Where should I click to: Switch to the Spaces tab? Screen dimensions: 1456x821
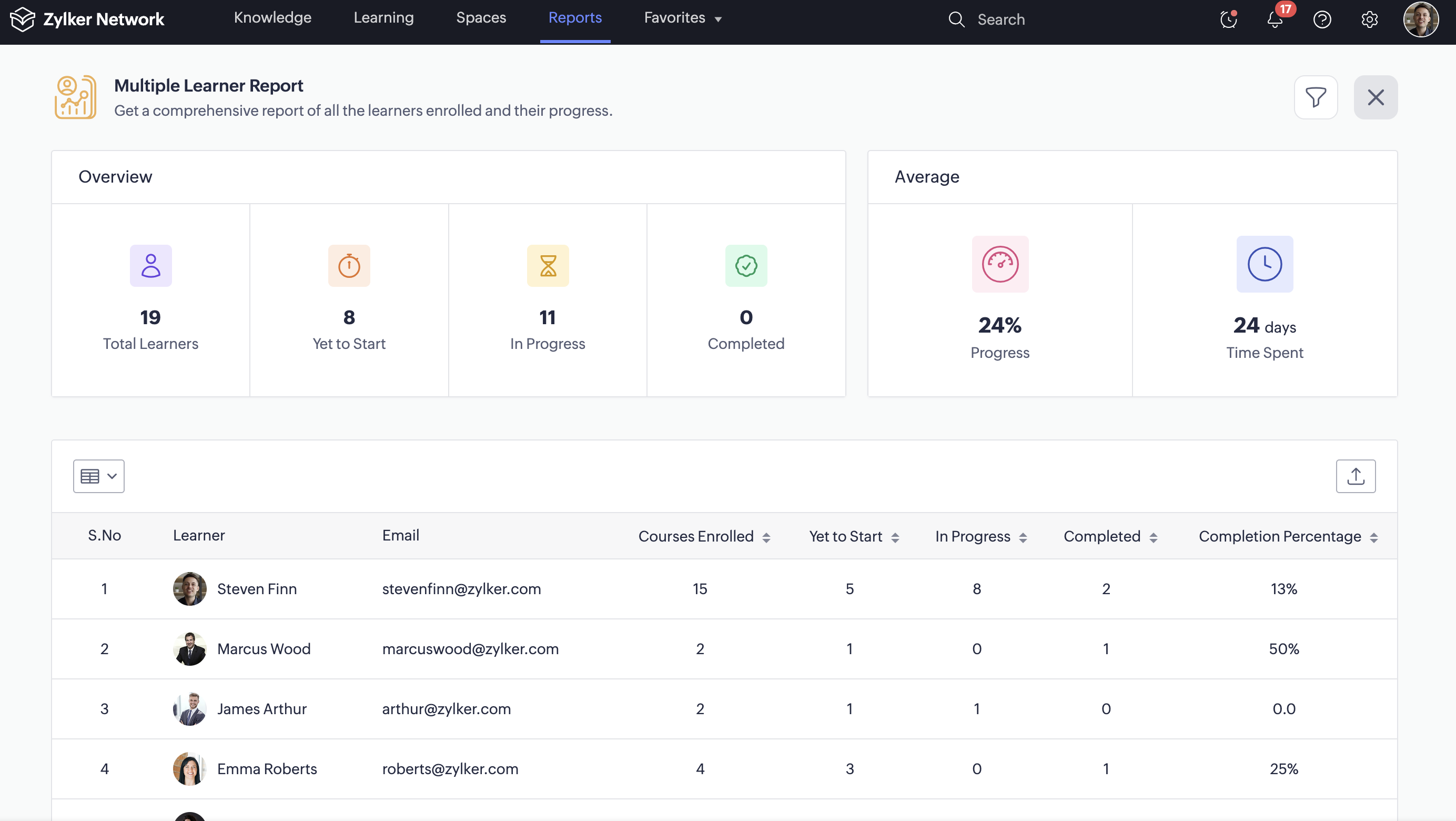480,18
